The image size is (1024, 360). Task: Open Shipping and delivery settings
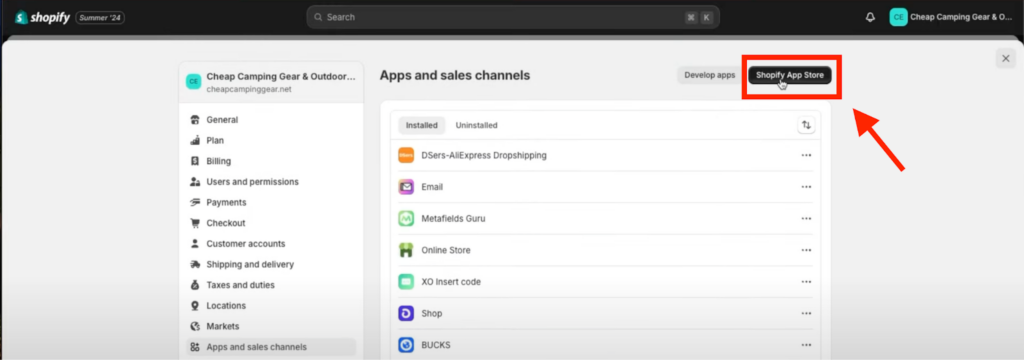(x=271, y=265)
